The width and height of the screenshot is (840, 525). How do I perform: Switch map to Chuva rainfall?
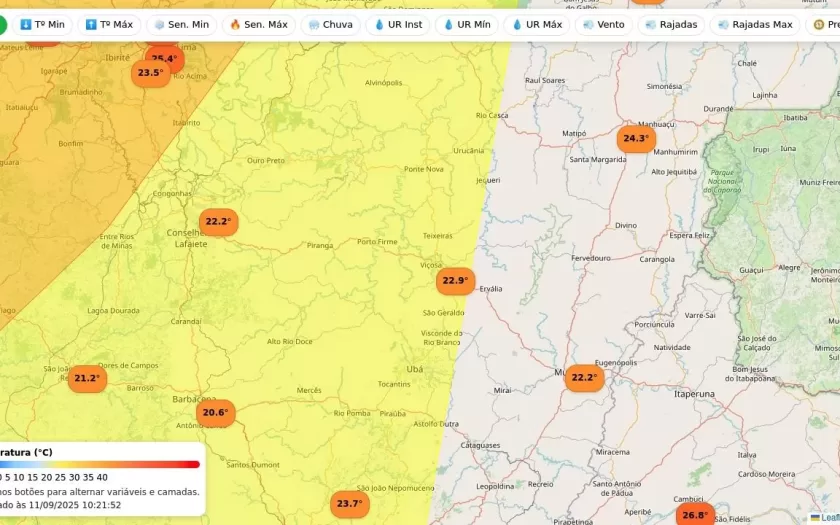point(330,25)
